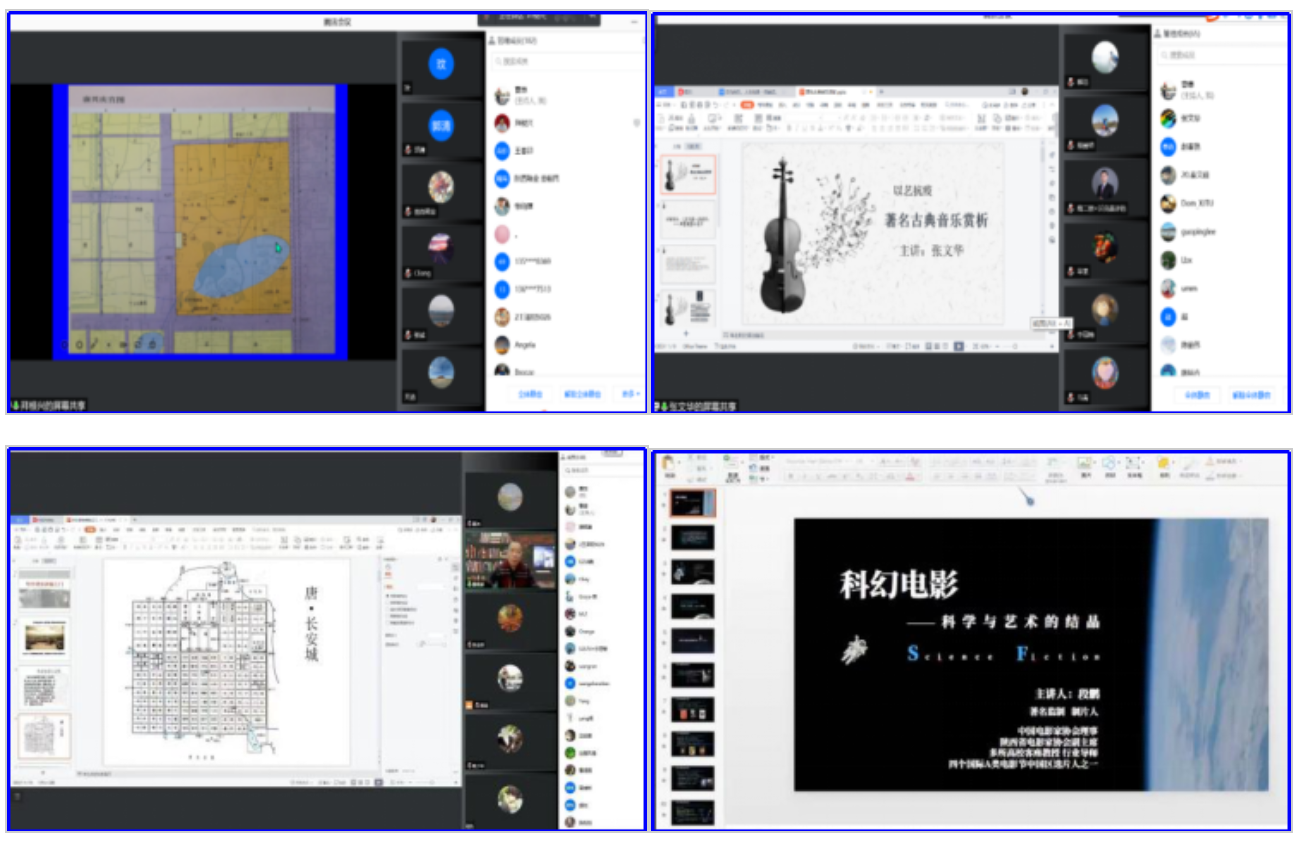Open the 更多 dropdown below the Angela member list

pyautogui.click(x=630, y=393)
